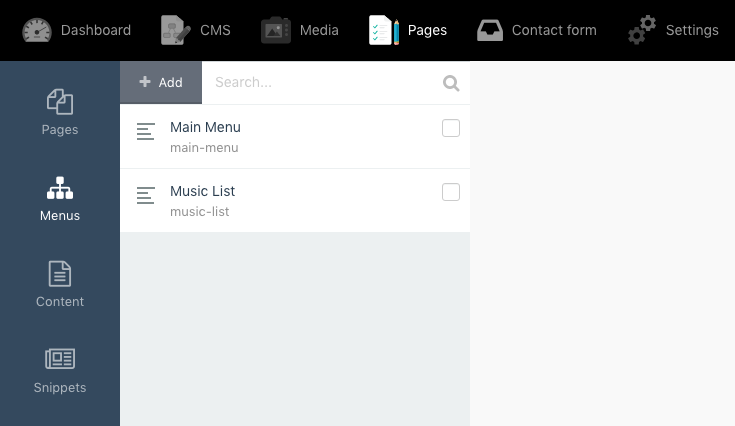Open the Snippets newspaper icon in sidebar
The image size is (735, 426).
coord(60,359)
